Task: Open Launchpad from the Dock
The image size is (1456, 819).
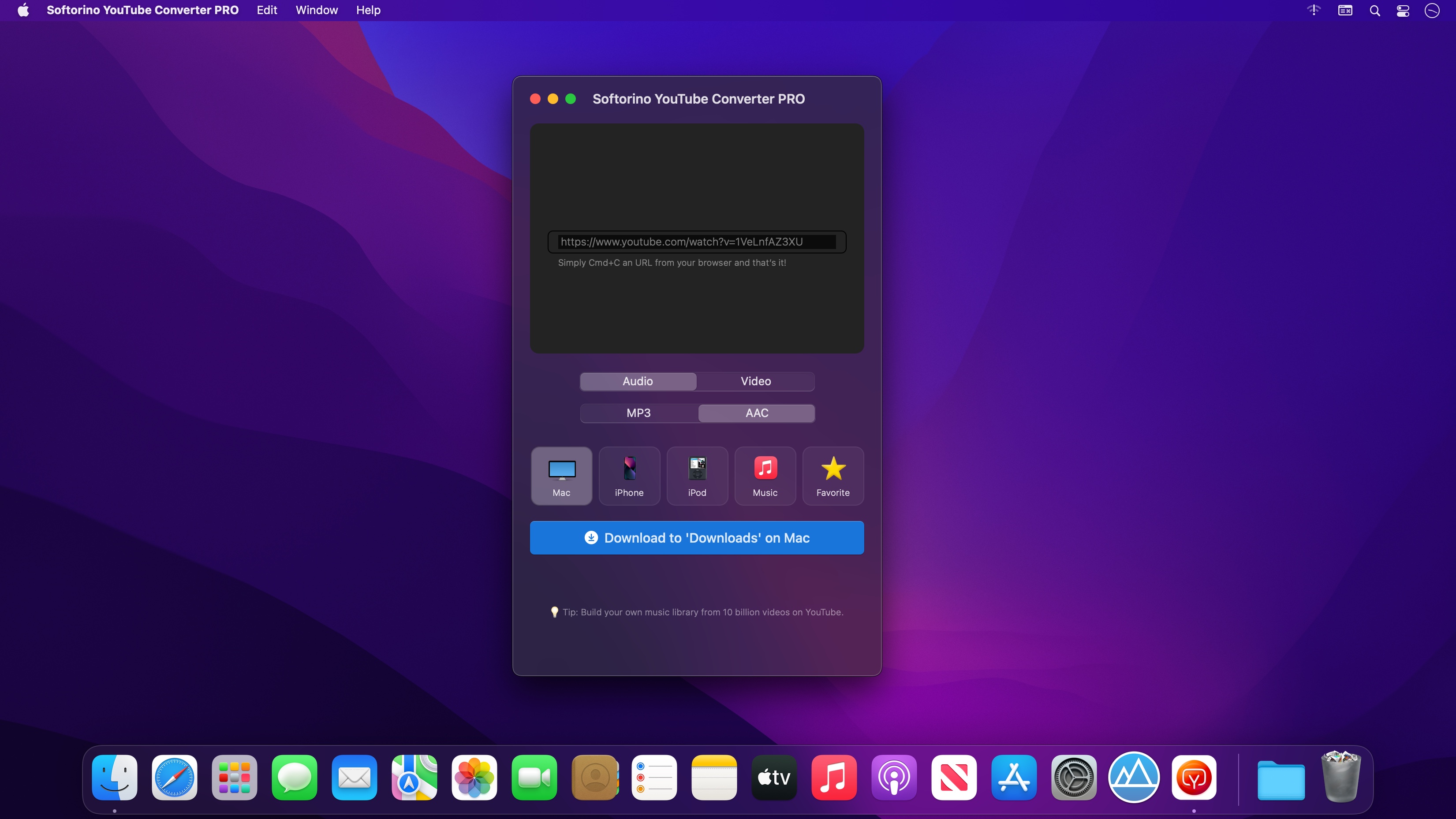Action: coord(235,778)
